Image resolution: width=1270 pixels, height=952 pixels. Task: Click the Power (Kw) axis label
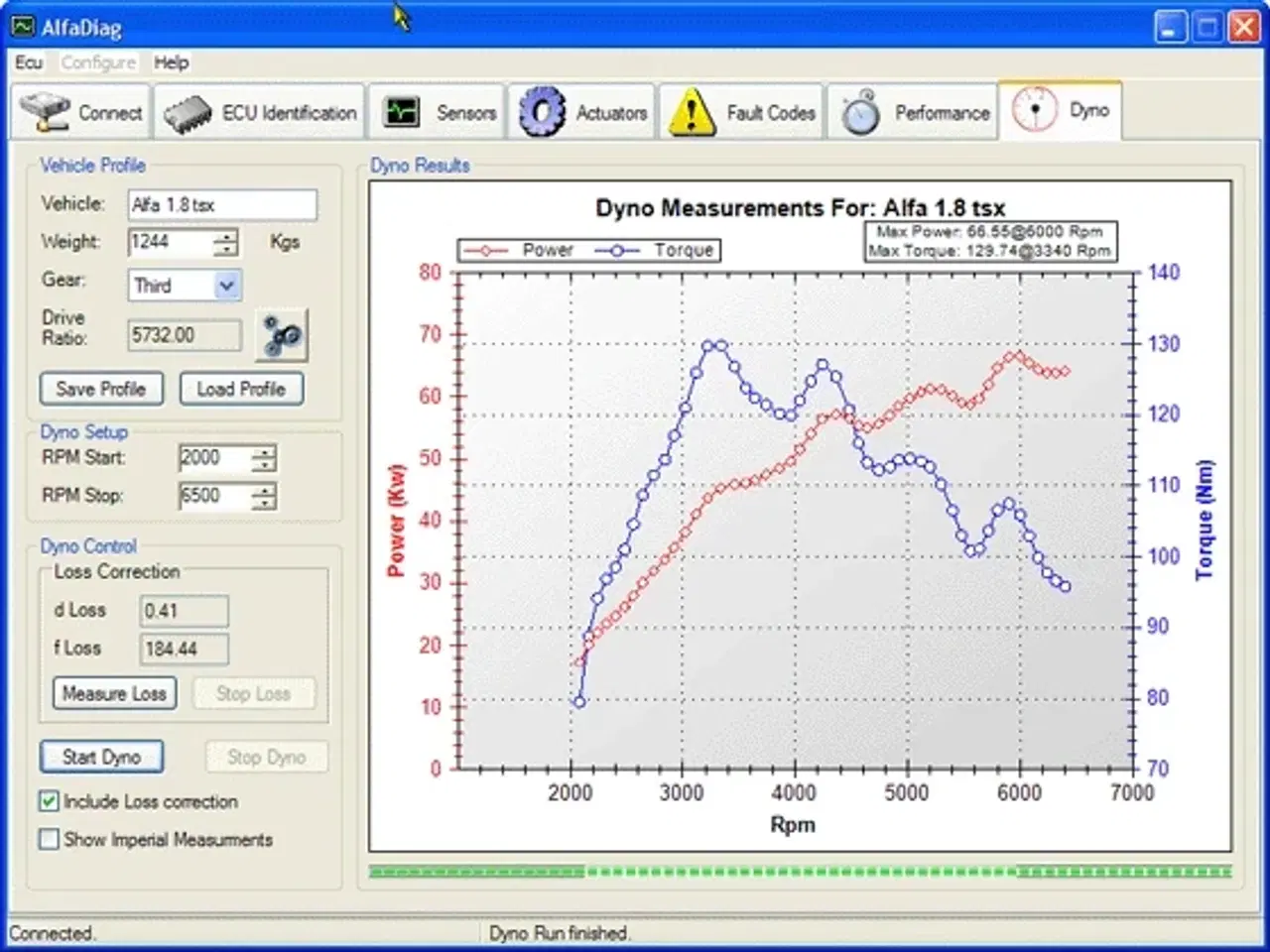pyautogui.click(x=396, y=520)
